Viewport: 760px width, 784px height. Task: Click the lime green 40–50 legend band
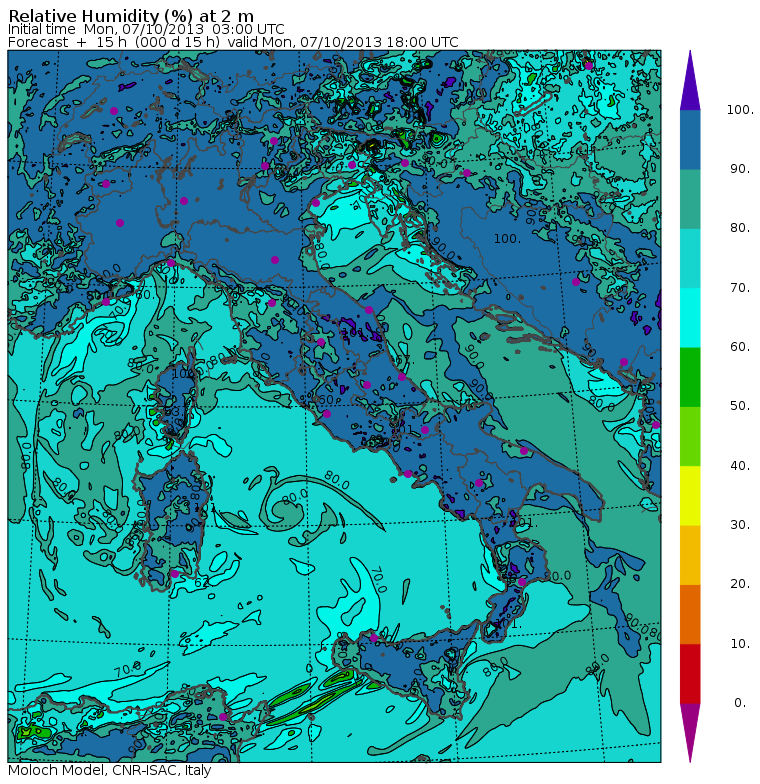[690, 436]
